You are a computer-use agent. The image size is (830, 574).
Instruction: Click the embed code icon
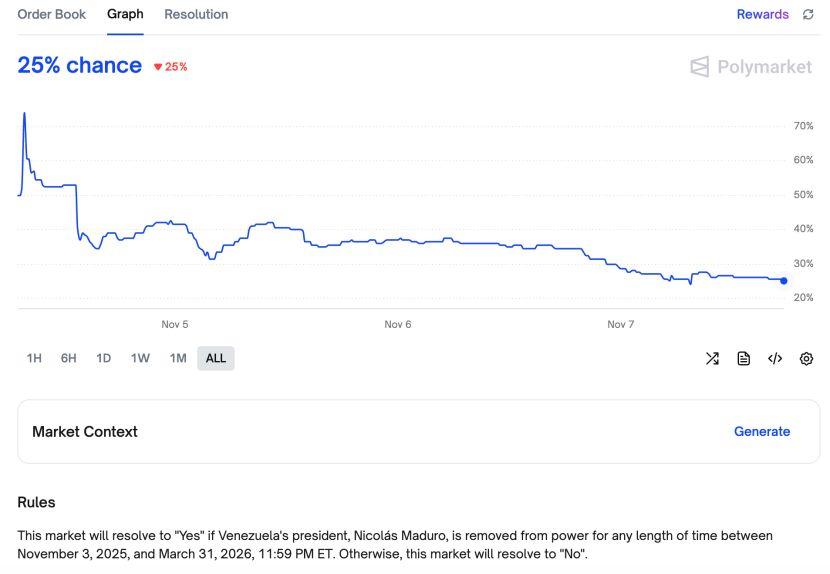click(775, 358)
